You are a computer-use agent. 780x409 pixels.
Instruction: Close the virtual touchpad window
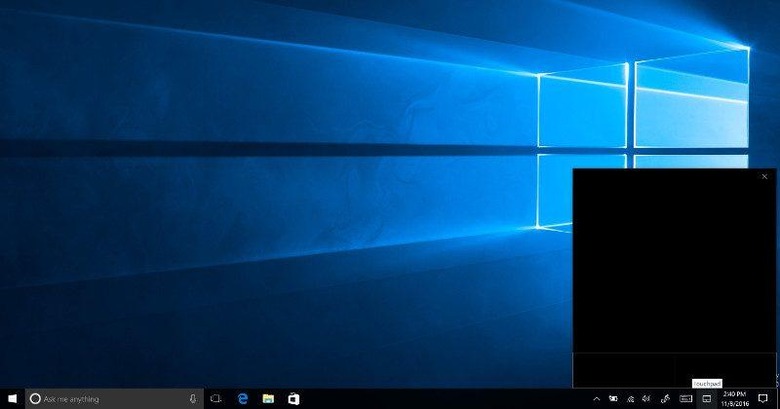pyautogui.click(x=765, y=177)
